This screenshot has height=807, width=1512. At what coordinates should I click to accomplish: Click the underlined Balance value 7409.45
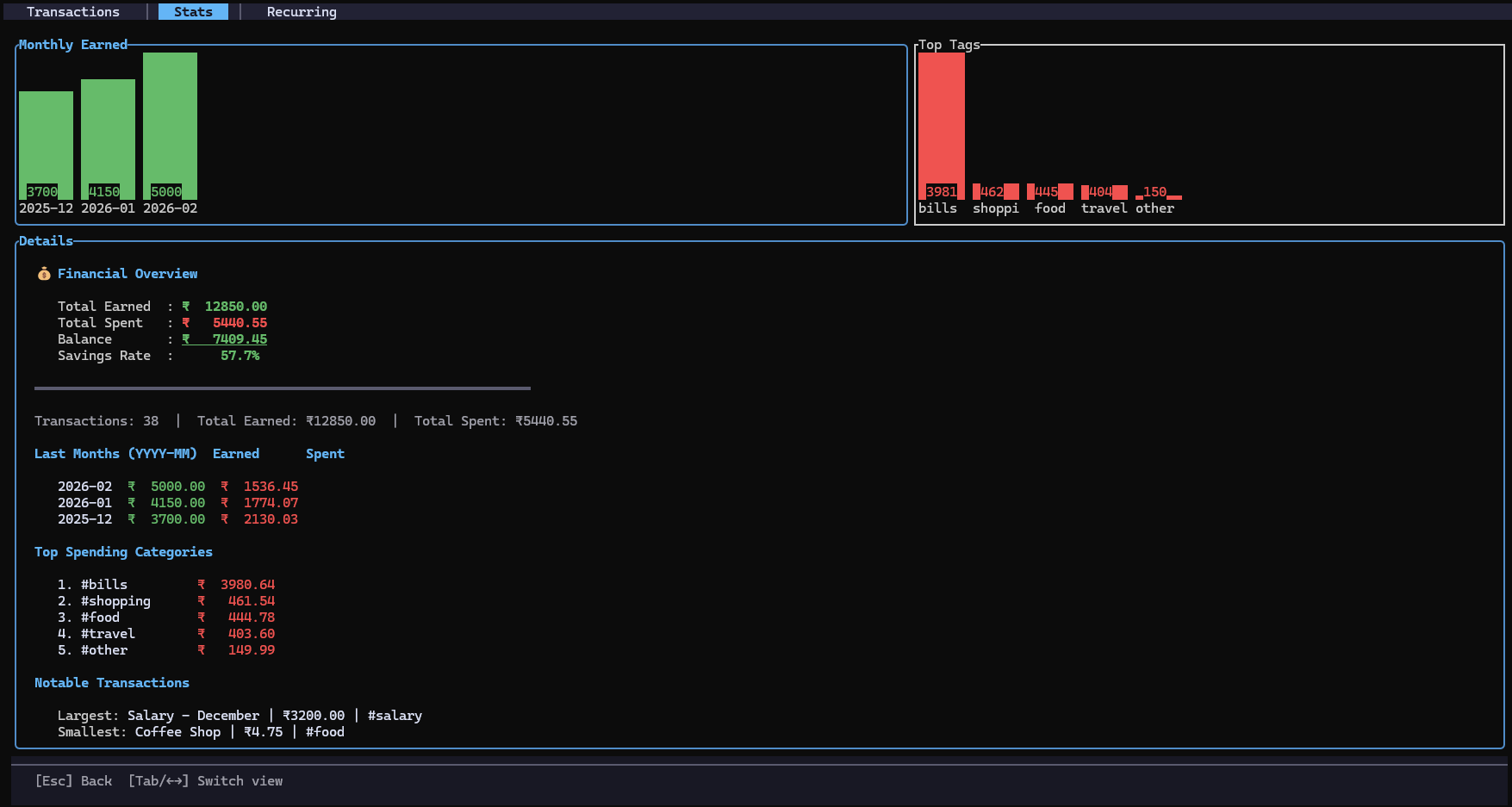(225, 339)
